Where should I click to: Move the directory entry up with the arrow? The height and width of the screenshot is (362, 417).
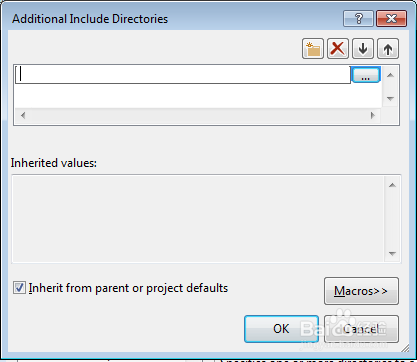(388, 49)
